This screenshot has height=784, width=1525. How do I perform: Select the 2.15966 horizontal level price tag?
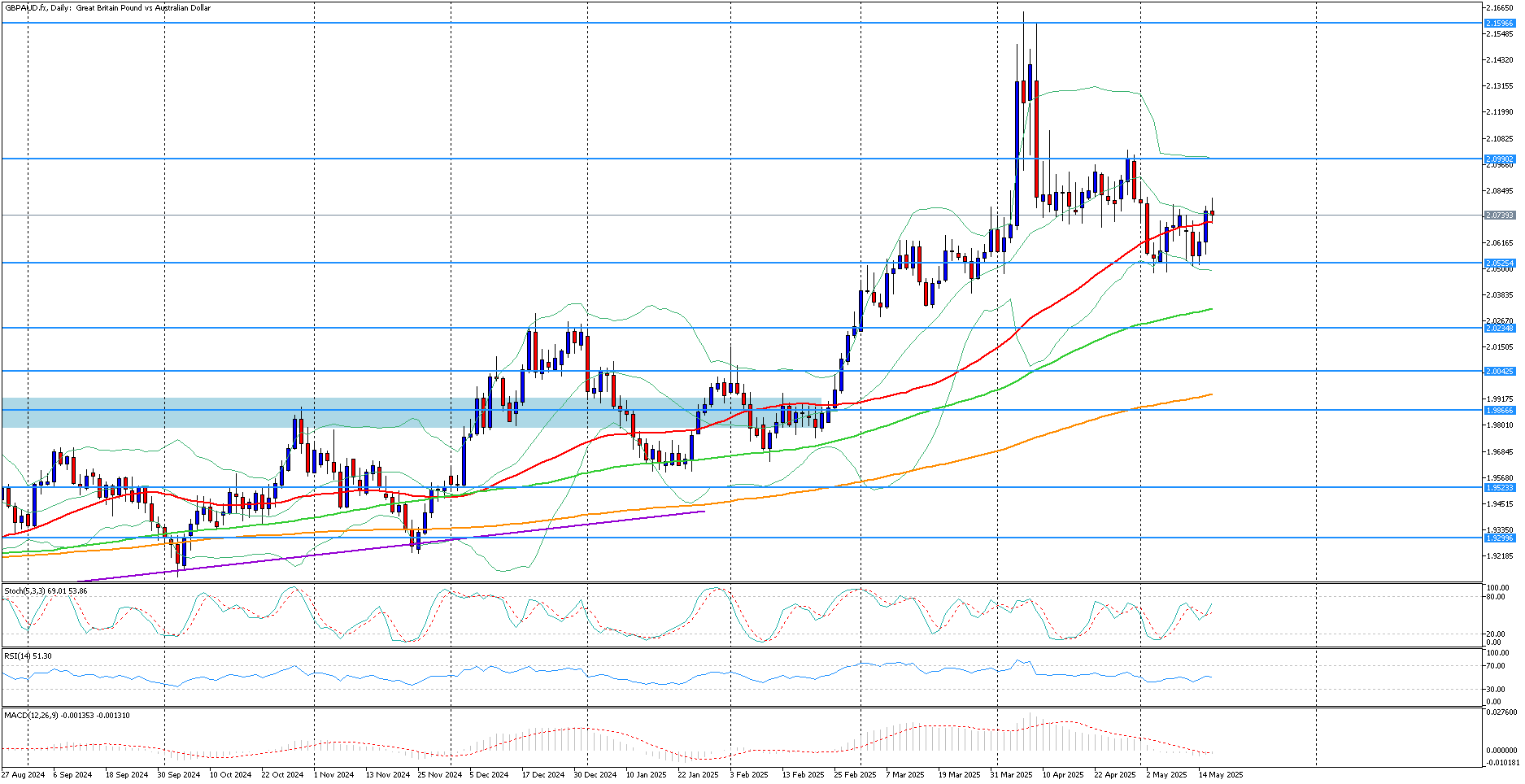[x=1499, y=24]
